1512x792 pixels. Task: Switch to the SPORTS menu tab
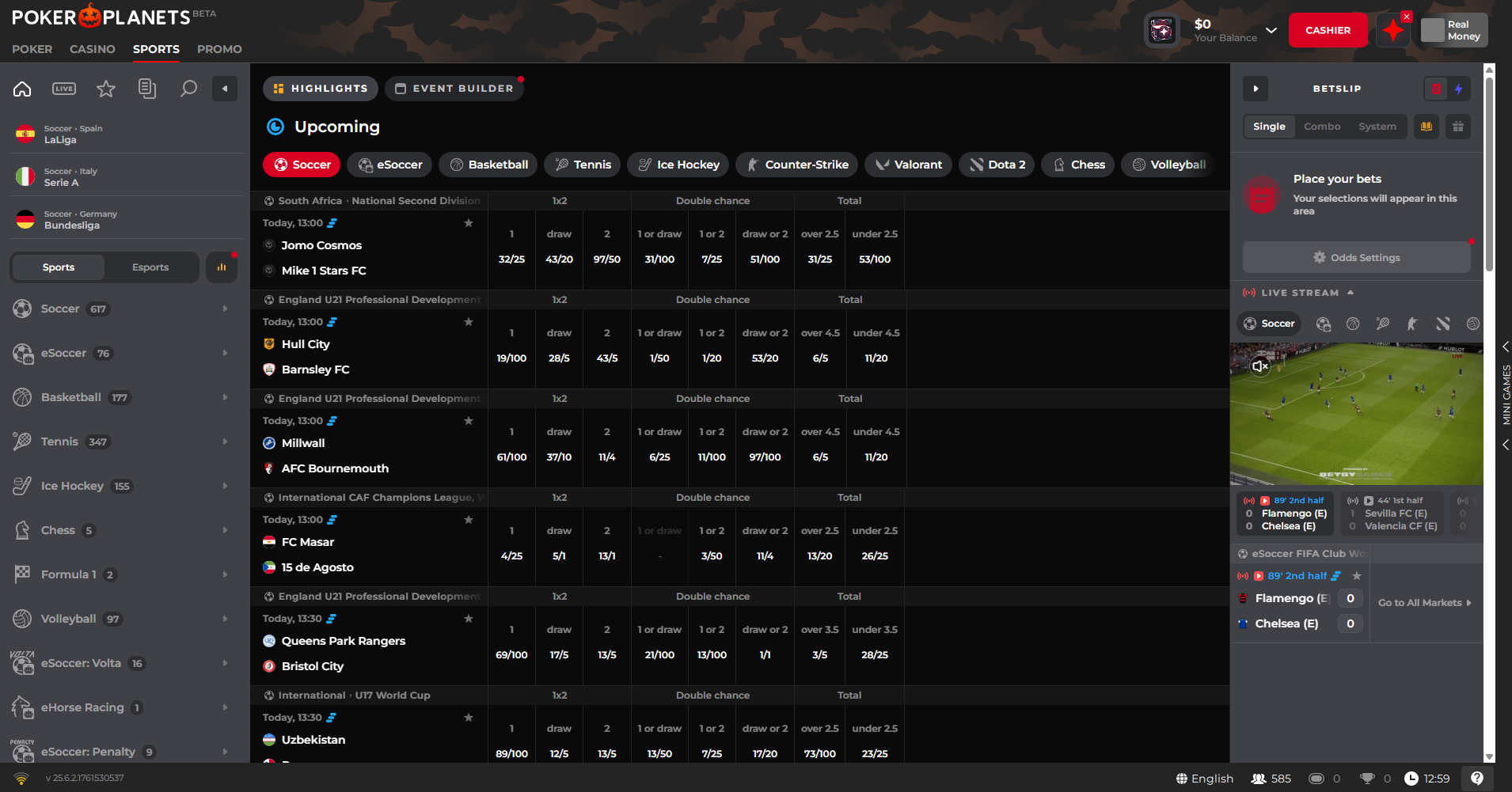pos(155,49)
